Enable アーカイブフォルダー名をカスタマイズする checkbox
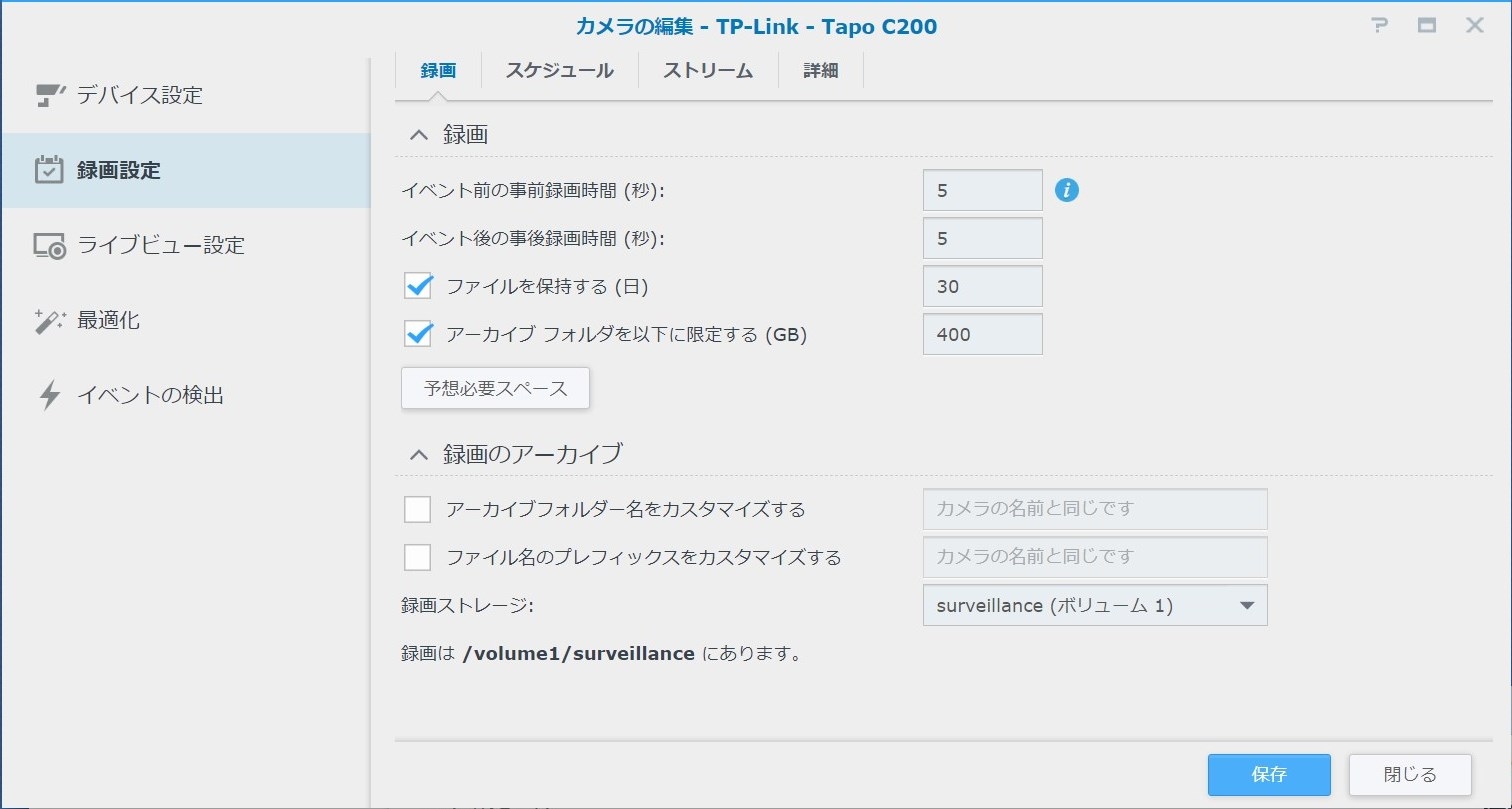The image size is (1512, 809). pyautogui.click(x=418, y=510)
